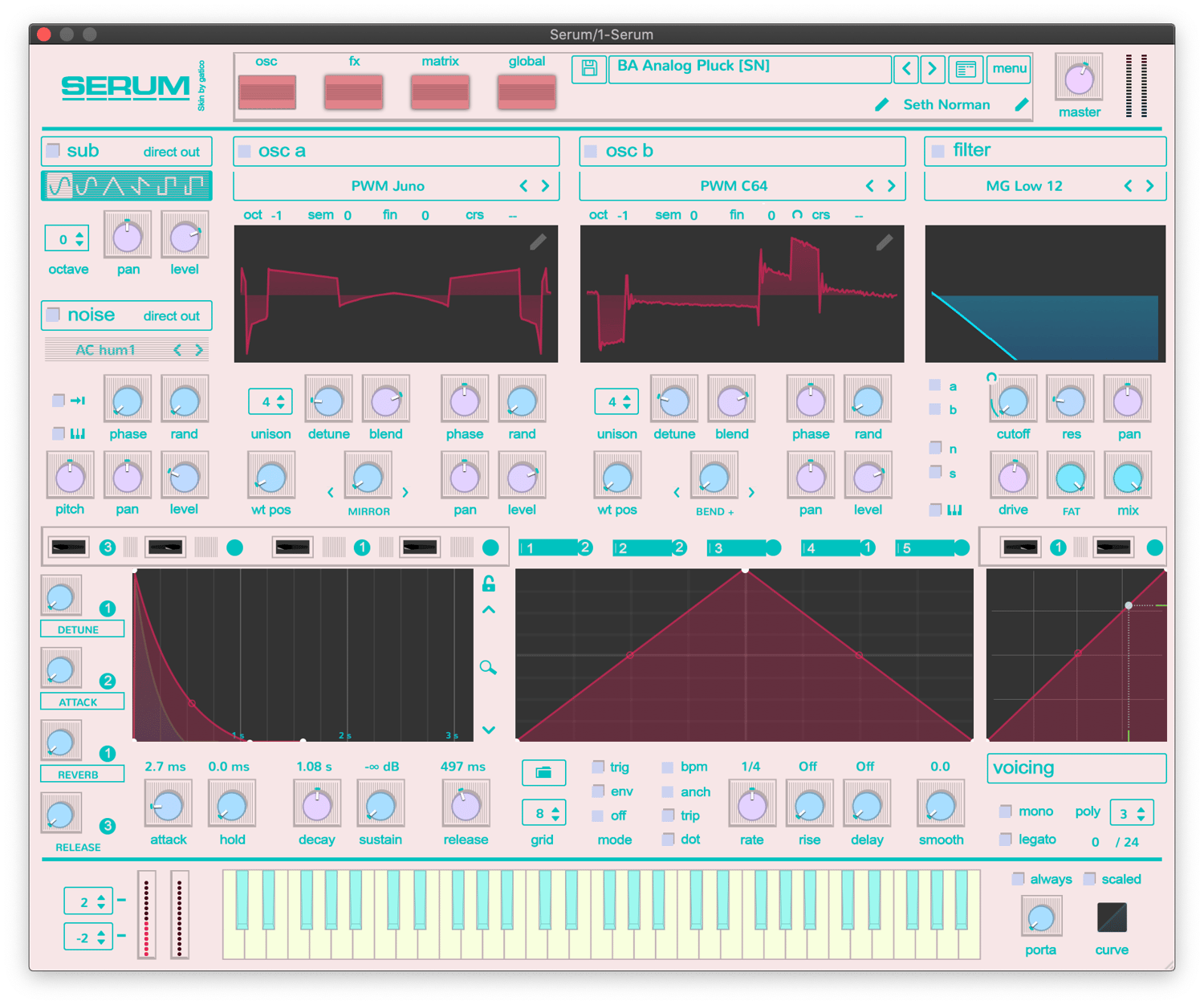Adjust sub octave stepper
This screenshot has width=1204, height=1005.
click(67, 239)
